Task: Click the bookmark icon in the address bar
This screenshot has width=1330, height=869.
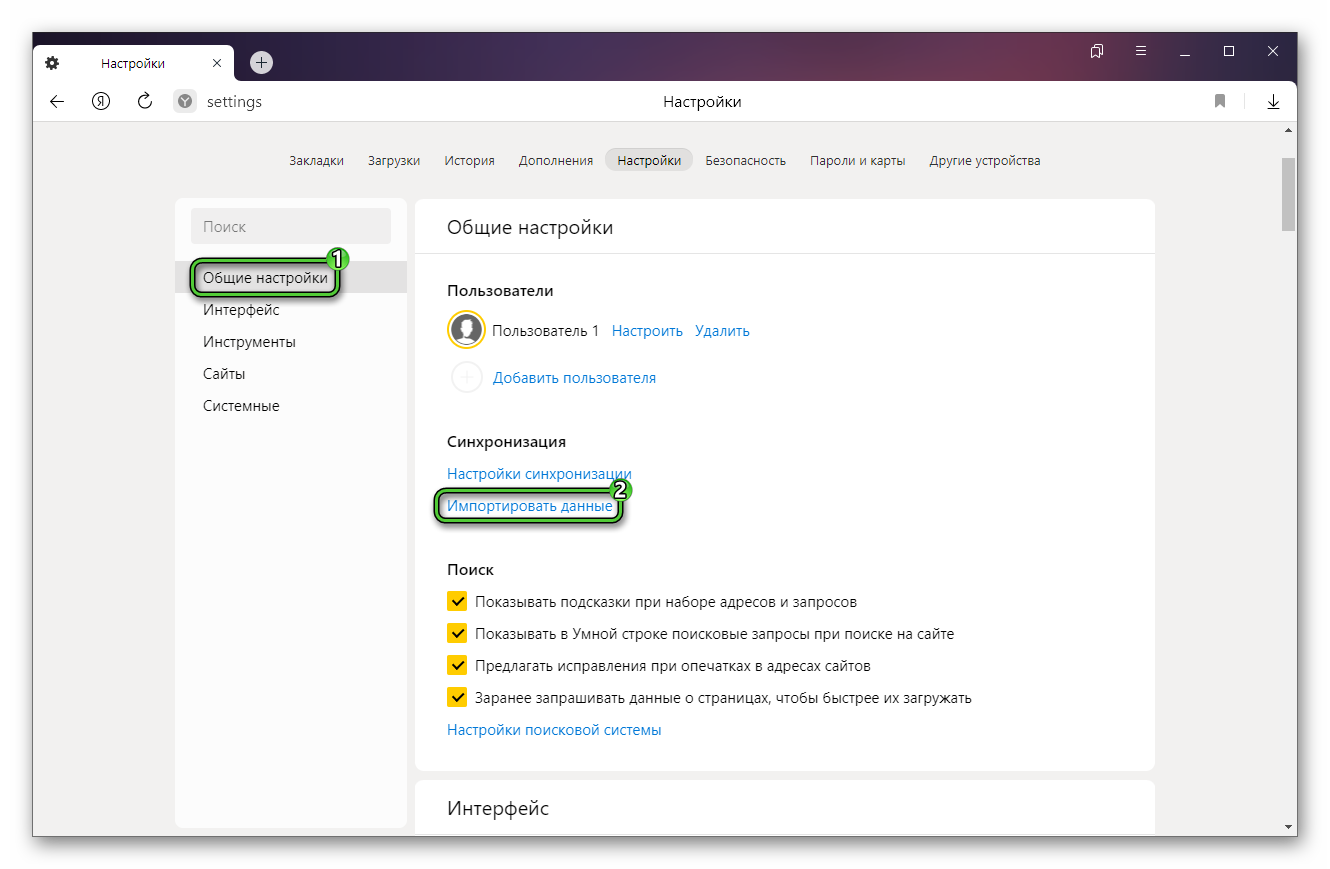Action: point(1220,101)
